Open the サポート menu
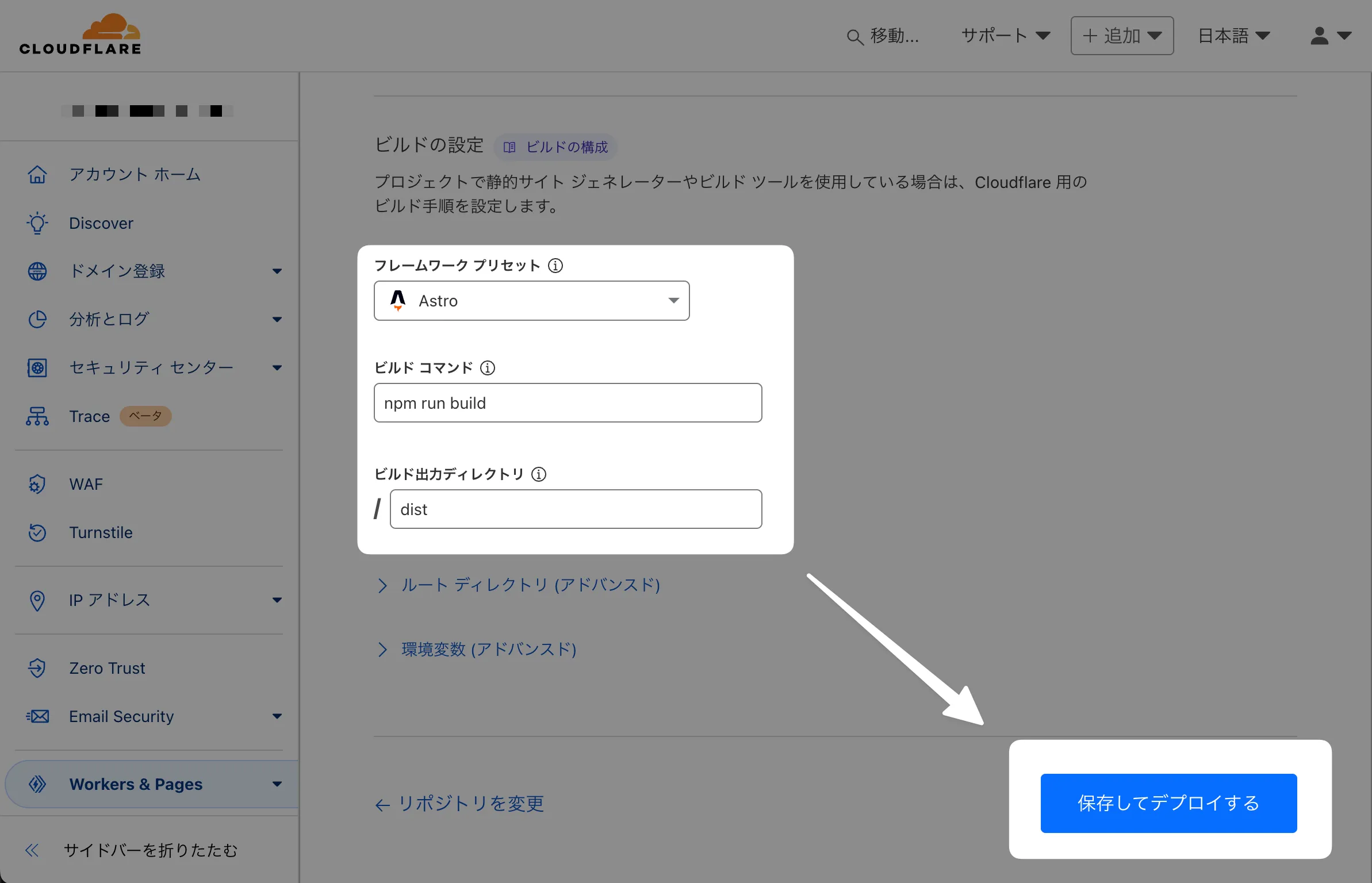Image resolution: width=1372 pixels, height=883 pixels. [1005, 36]
